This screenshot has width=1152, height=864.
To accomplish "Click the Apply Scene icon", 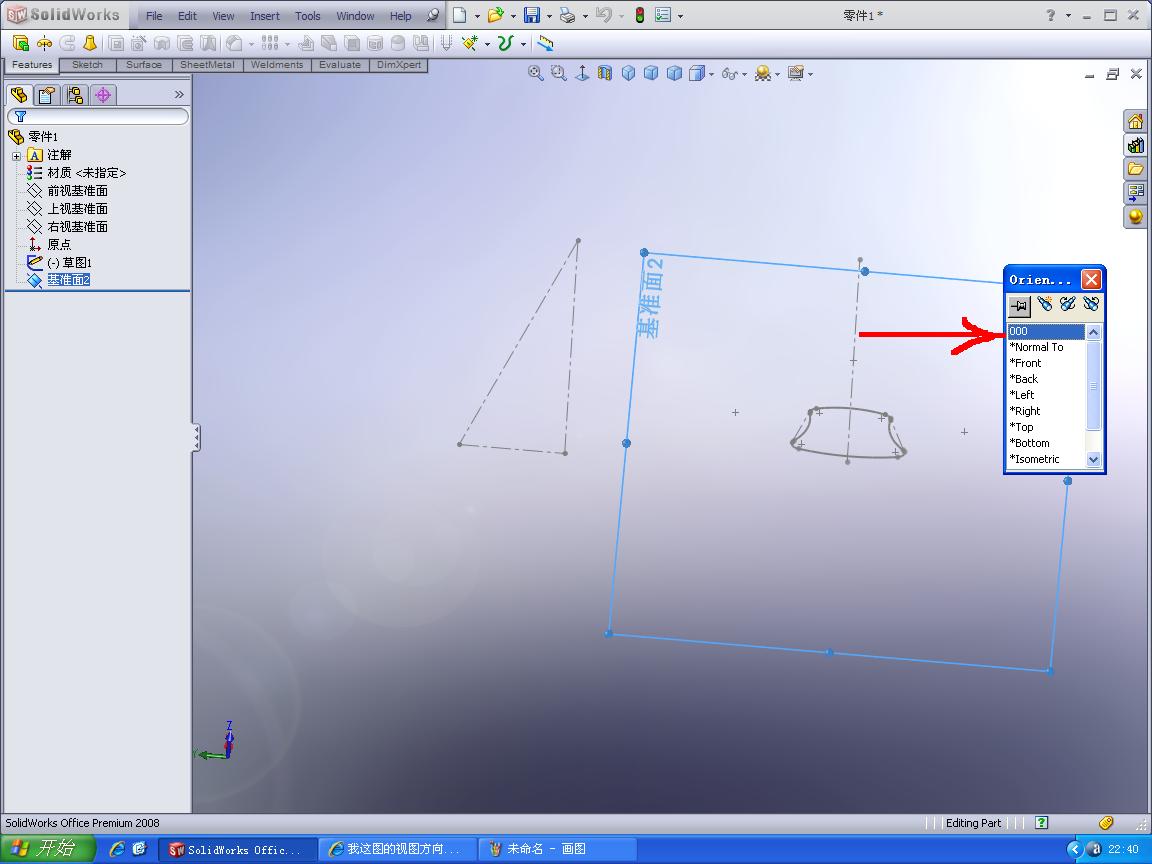I will [763, 73].
